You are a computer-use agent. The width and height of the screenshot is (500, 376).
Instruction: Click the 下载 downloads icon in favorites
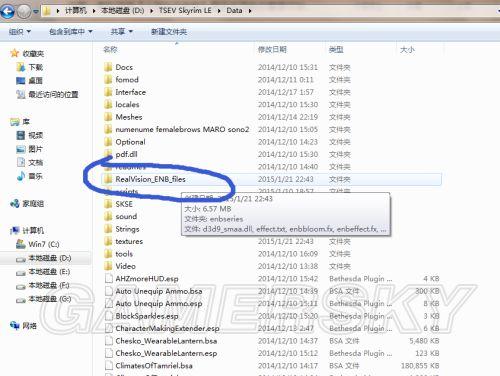(x=21, y=67)
